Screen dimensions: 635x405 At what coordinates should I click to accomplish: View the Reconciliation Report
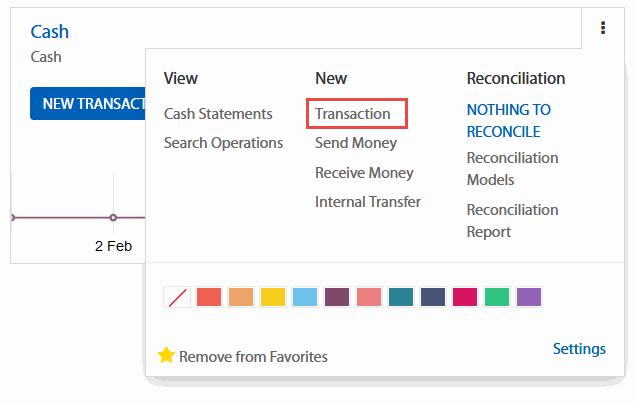tap(512, 221)
